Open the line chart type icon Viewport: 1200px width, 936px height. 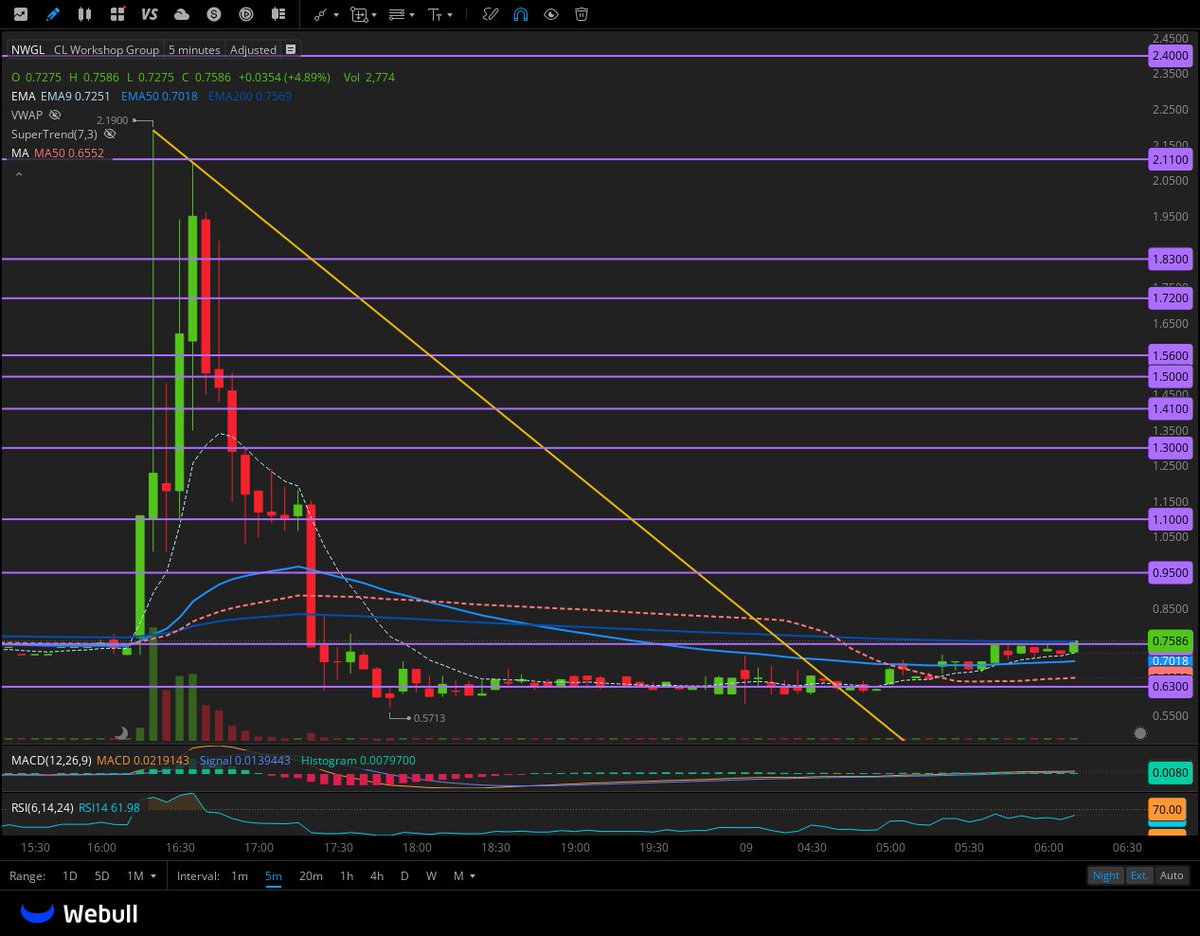point(20,14)
